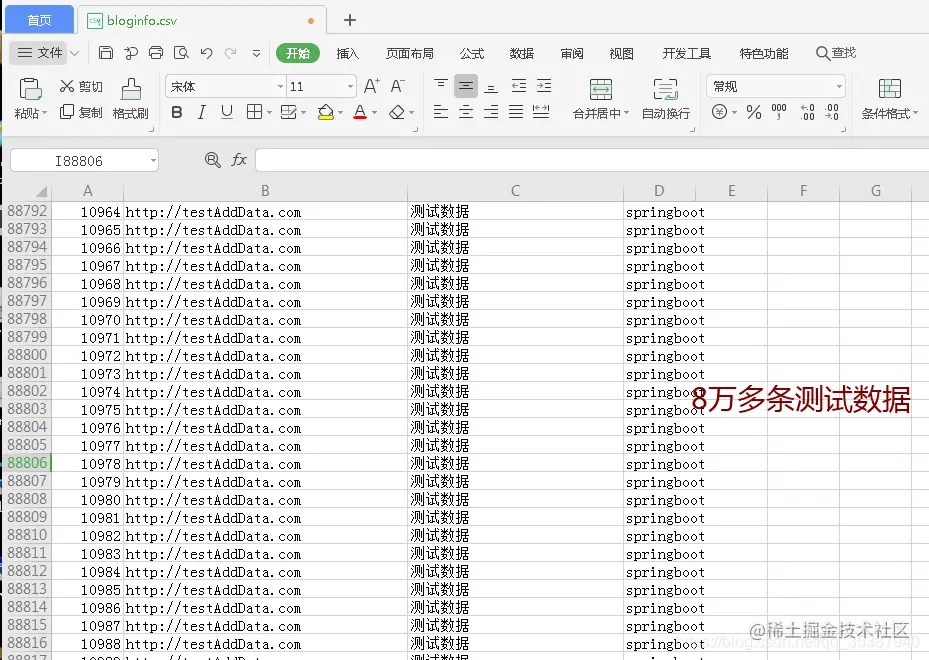Switch to 页面布局 ribbon tab
The height and width of the screenshot is (660, 929).
point(409,53)
